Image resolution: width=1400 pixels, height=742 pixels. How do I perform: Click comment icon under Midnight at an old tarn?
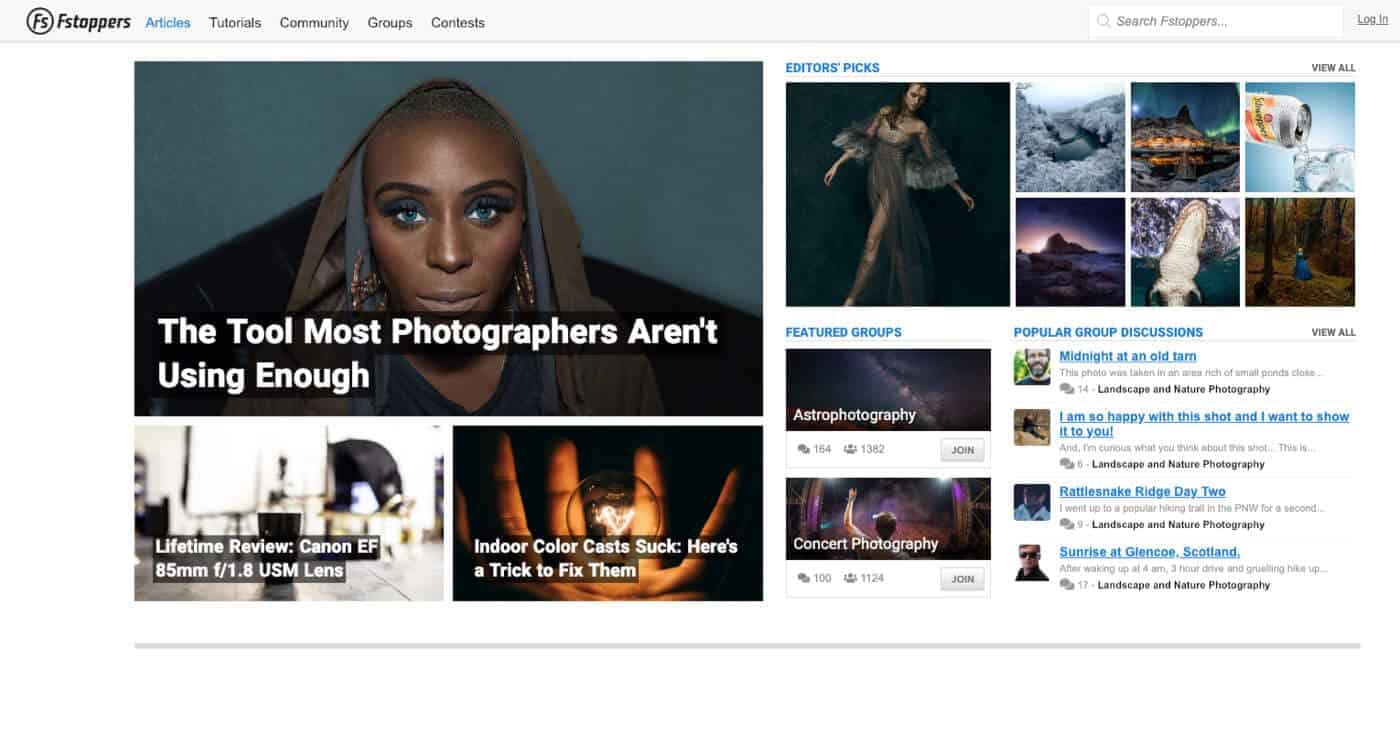pos(1067,389)
